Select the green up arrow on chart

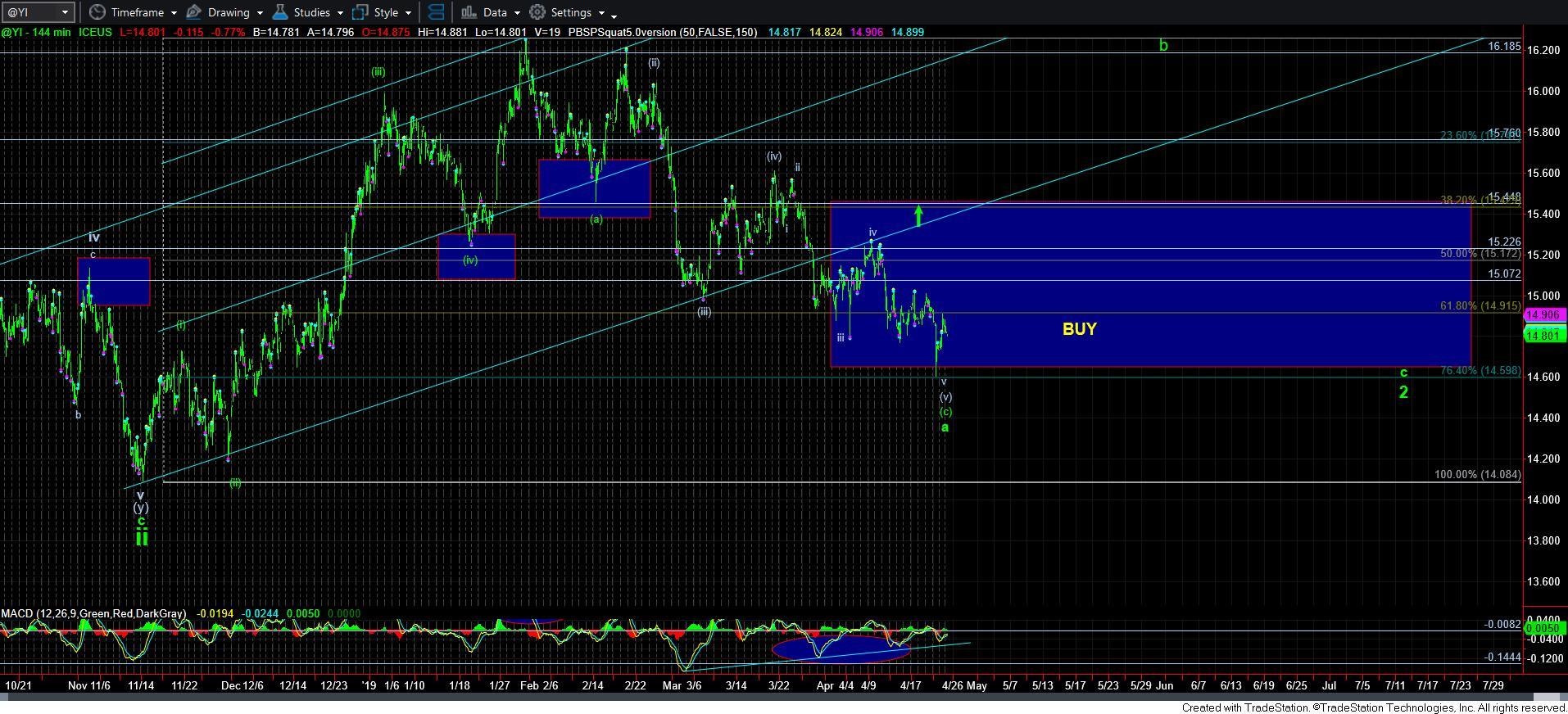(x=918, y=215)
